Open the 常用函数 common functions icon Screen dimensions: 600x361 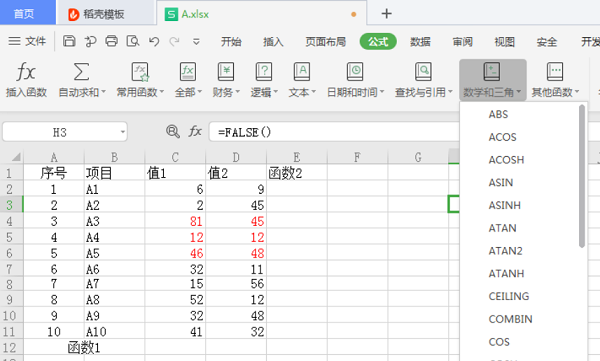point(140,72)
